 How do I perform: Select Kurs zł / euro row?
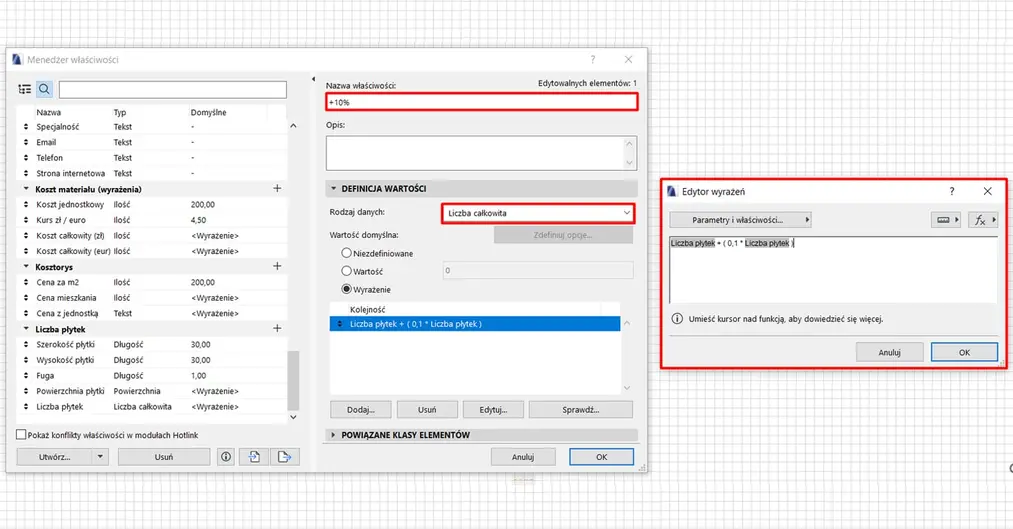click(152, 220)
